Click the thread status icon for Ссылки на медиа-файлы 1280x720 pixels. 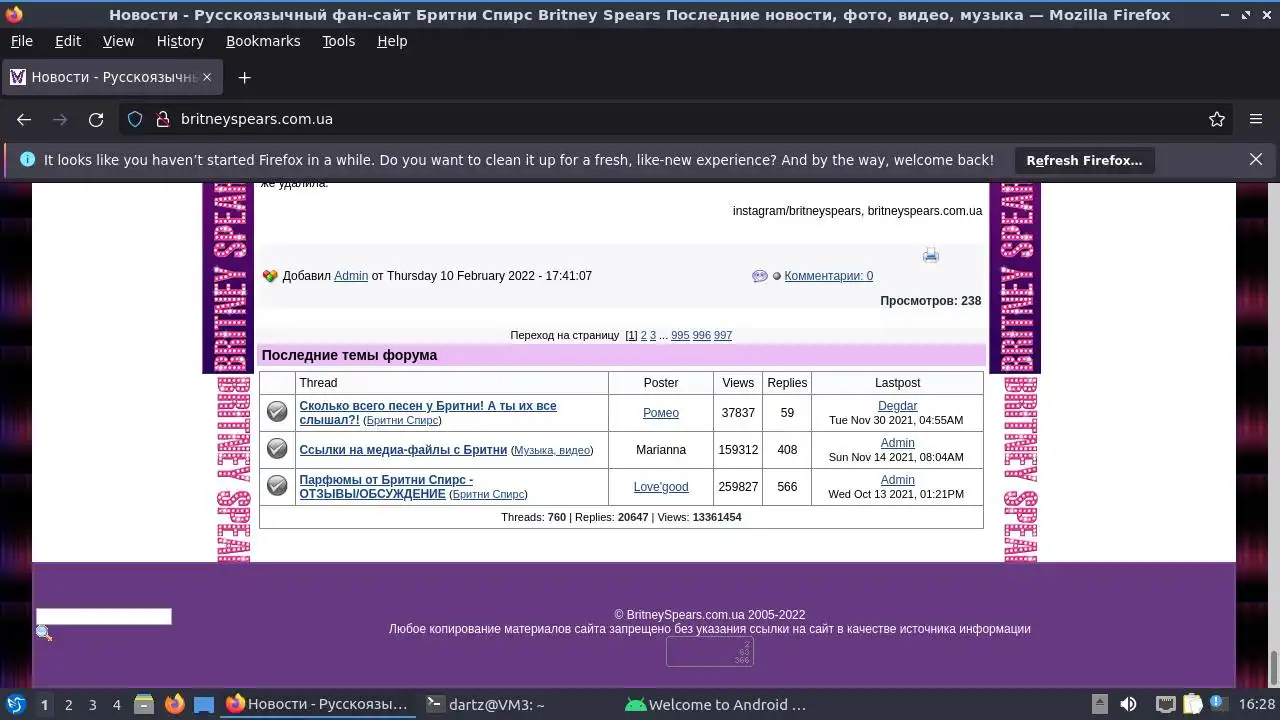tap(277, 448)
